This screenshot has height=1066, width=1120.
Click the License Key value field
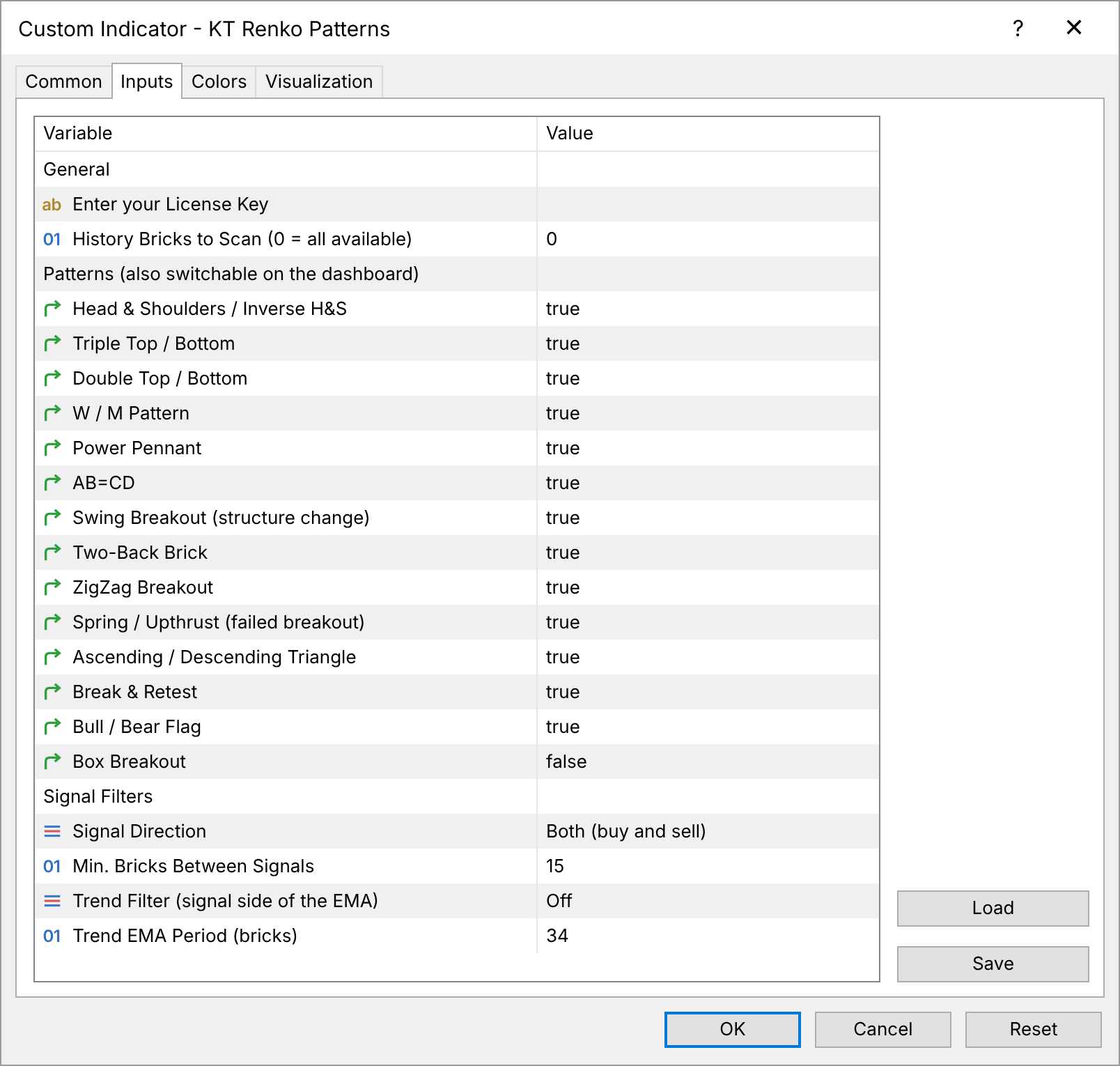708,204
